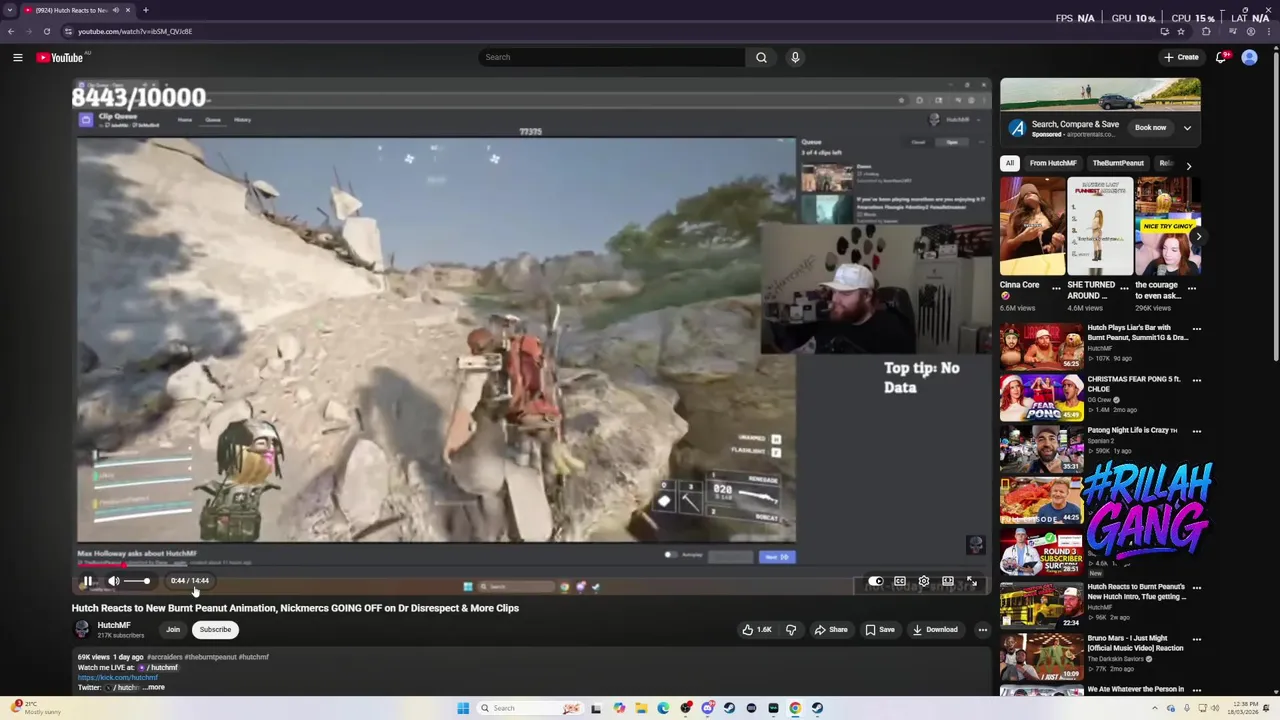Open HutchMF channel name link
Image resolution: width=1280 pixels, height=720 pixels.
point(114,625)
